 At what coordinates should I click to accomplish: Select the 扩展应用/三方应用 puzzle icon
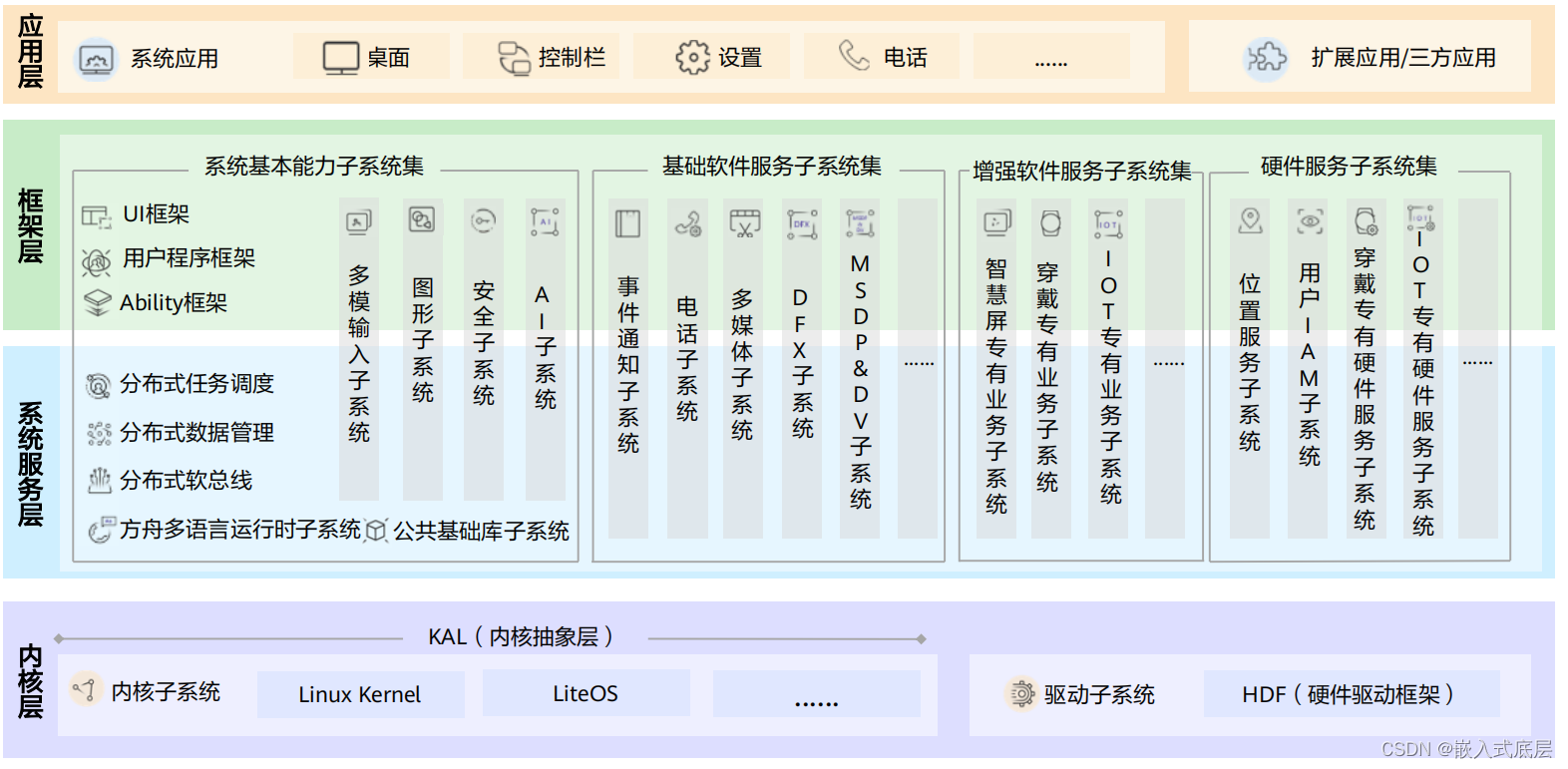click(1267, 59)
